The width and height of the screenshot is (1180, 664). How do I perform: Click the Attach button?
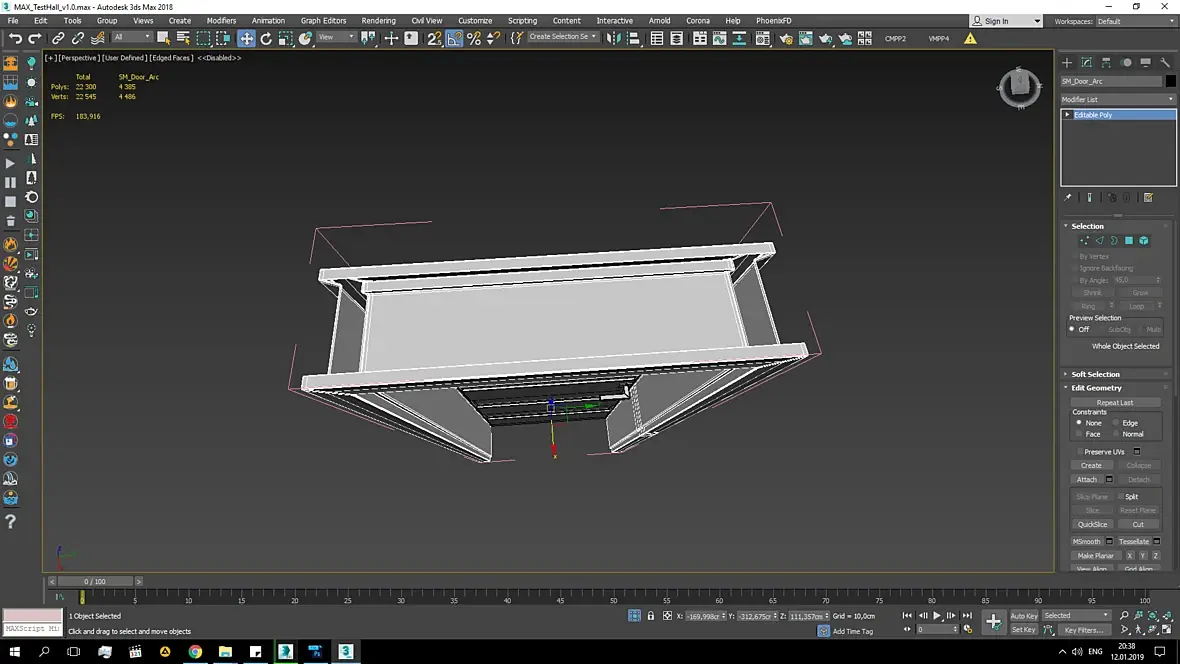(1086, 480)
